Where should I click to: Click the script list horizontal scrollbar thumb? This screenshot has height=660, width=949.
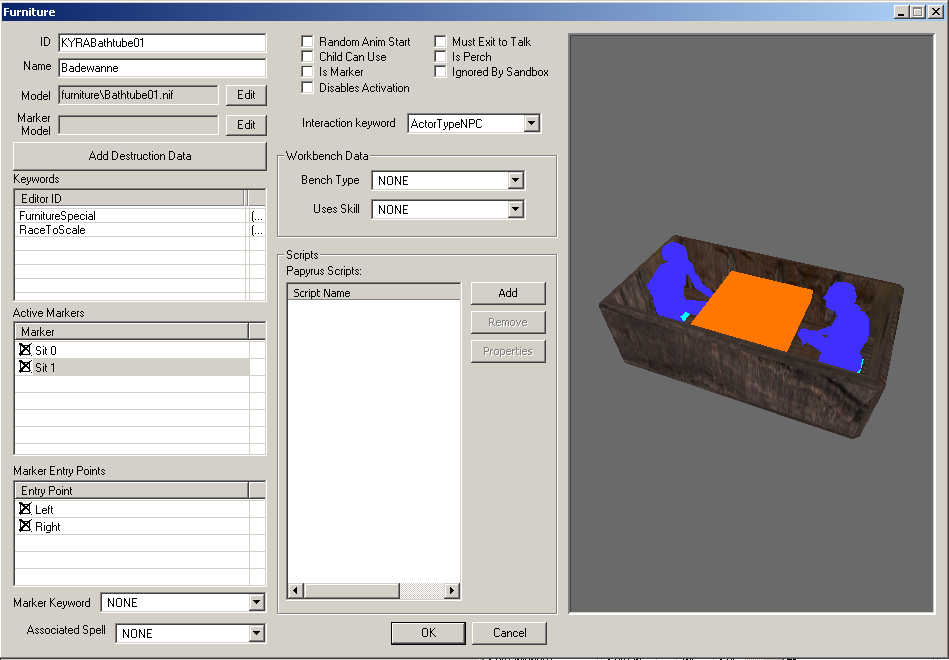352,590
